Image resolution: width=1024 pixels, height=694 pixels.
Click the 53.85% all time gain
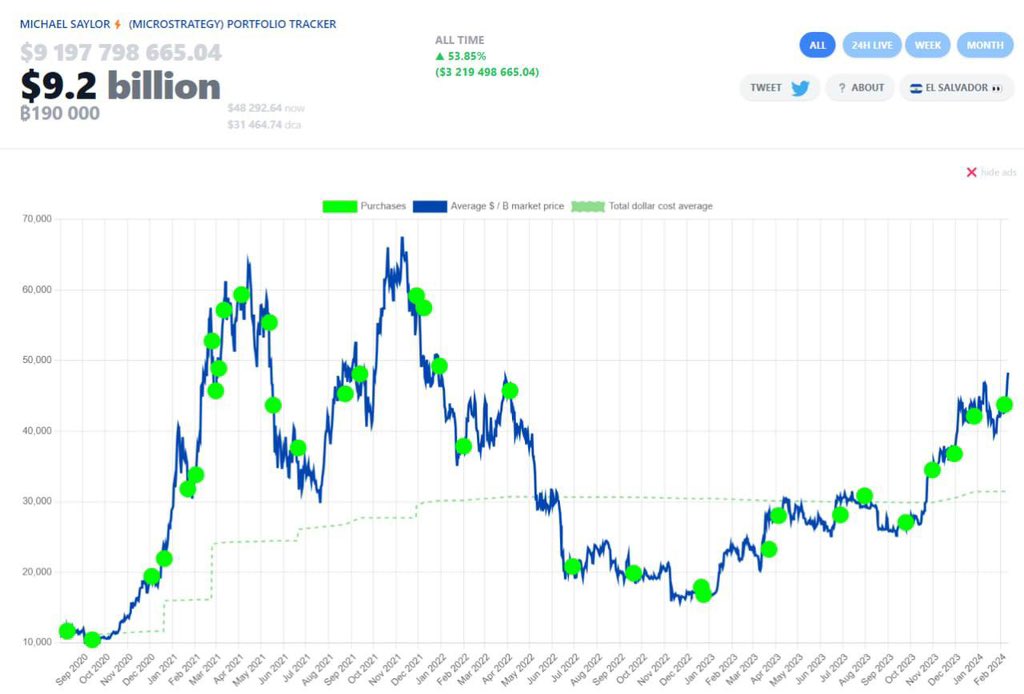461,56
